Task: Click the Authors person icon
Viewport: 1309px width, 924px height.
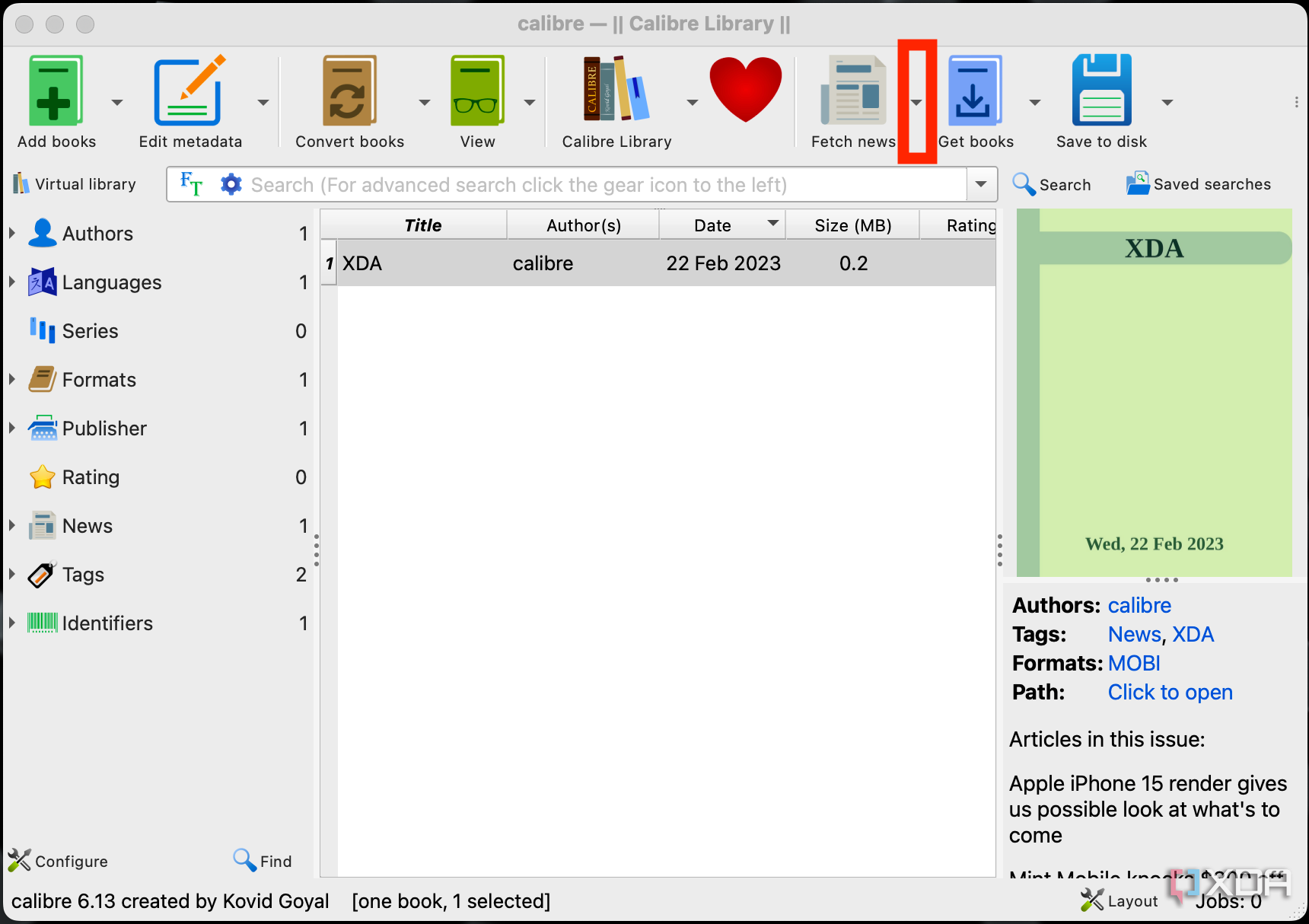Action: click(x=42, y=233)
